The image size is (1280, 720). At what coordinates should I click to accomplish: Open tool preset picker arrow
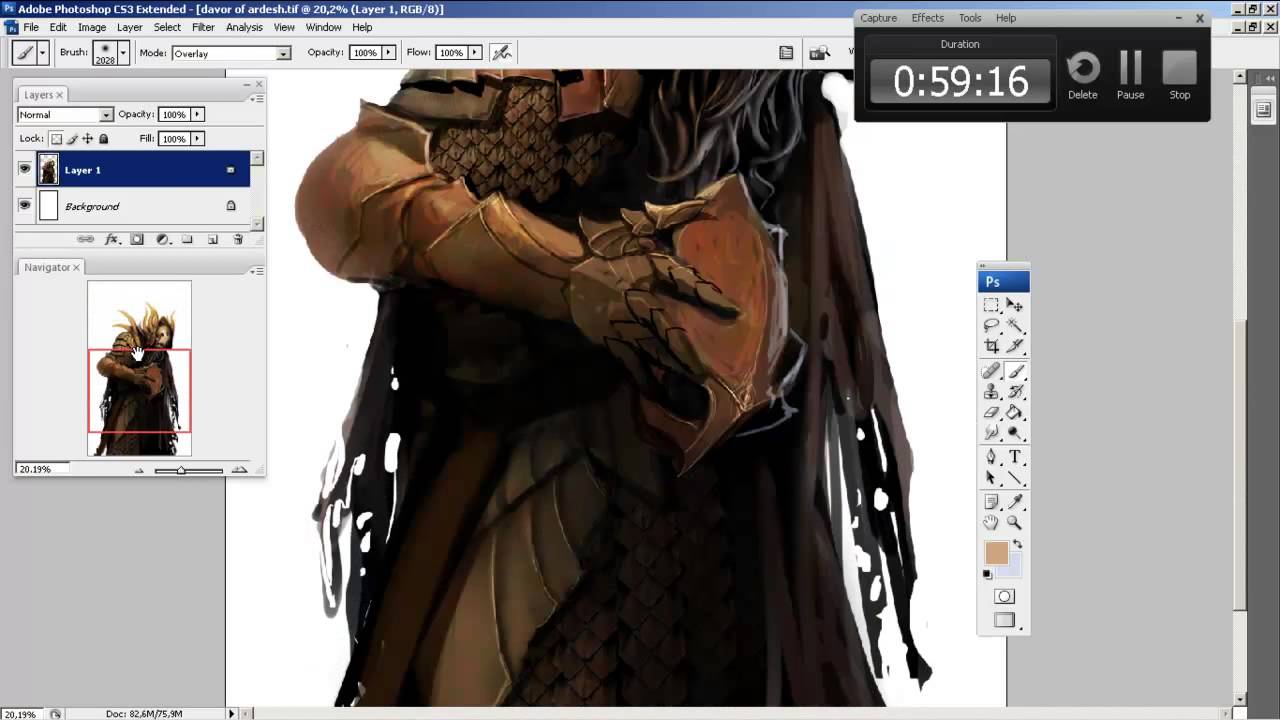click(x=43, y=53)
